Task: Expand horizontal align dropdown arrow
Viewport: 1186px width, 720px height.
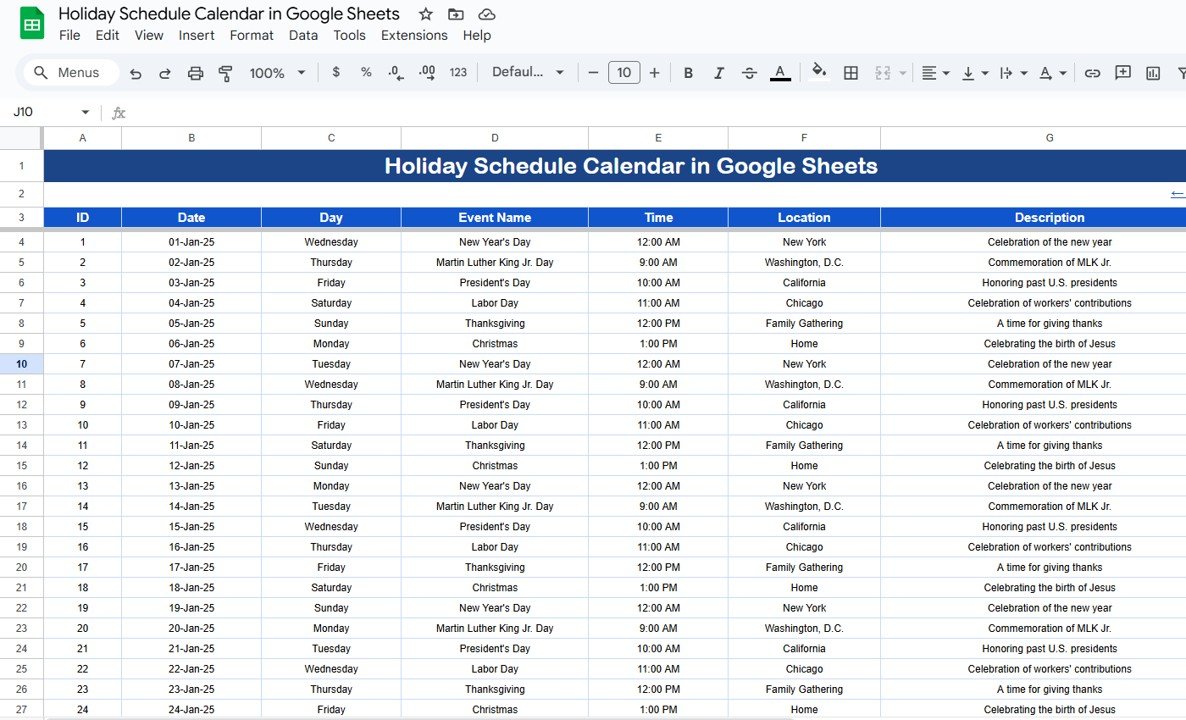Action: 945,73
